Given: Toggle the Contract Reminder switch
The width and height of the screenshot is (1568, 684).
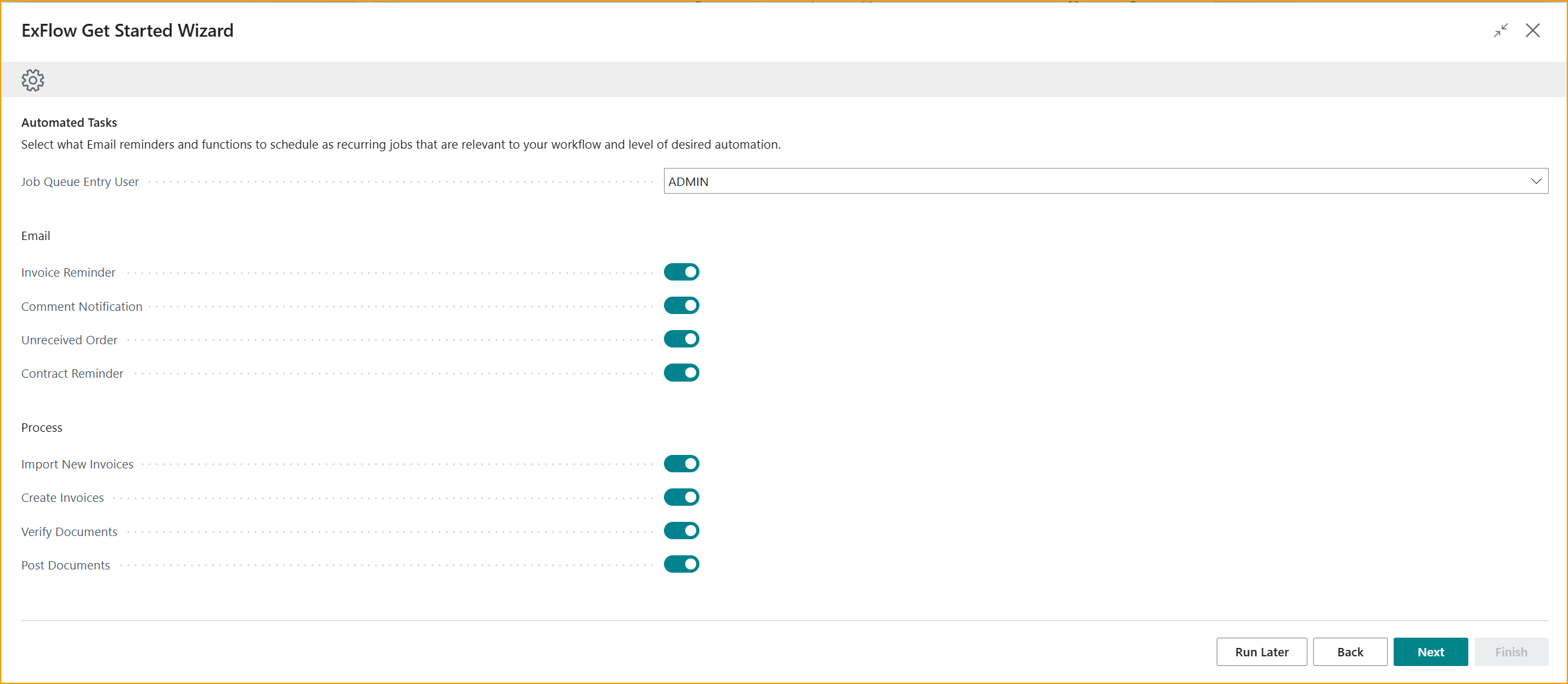Looking at the screenshot, I should coord(681,372).
